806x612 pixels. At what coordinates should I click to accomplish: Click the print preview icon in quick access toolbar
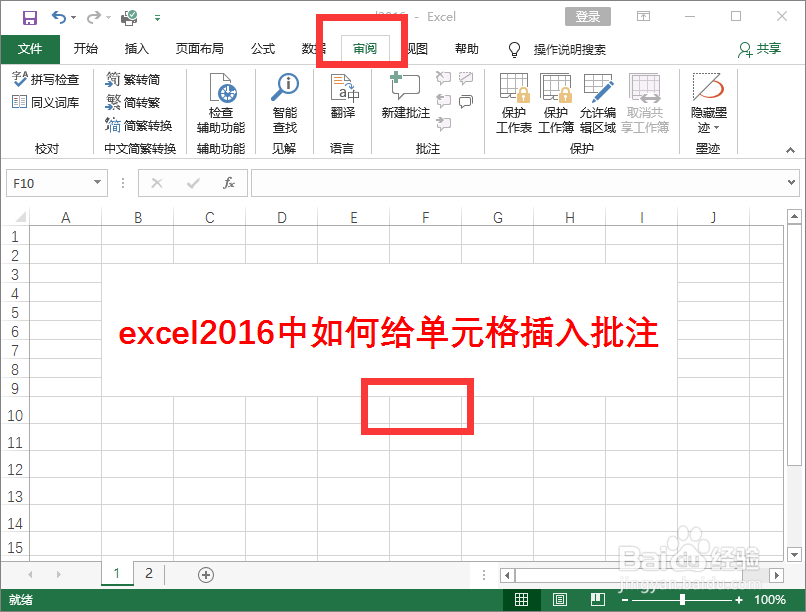click(129, 18)
